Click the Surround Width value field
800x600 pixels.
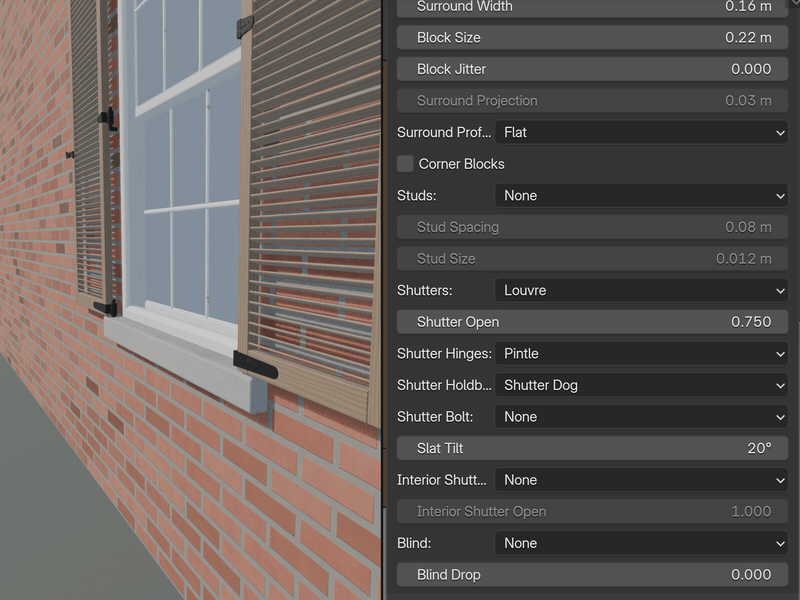592,8
